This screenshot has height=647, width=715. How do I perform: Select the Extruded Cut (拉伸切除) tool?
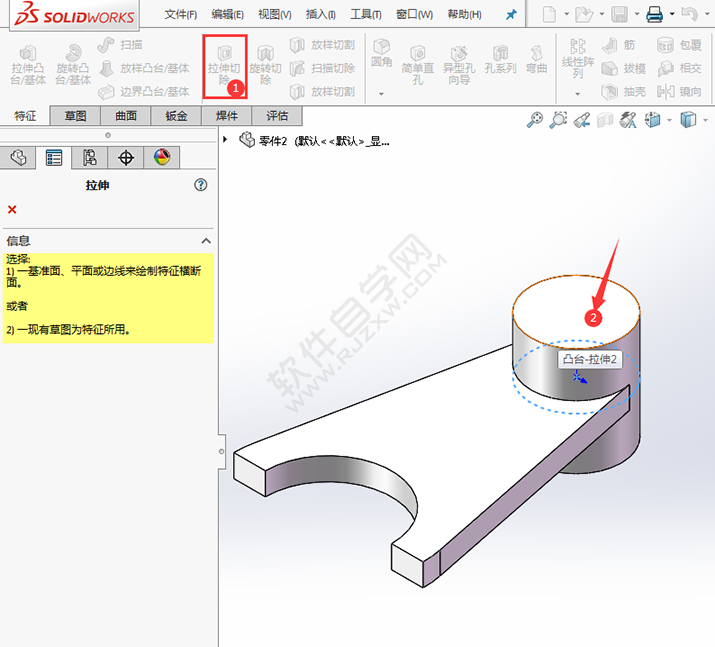click(x=224, y=66)
